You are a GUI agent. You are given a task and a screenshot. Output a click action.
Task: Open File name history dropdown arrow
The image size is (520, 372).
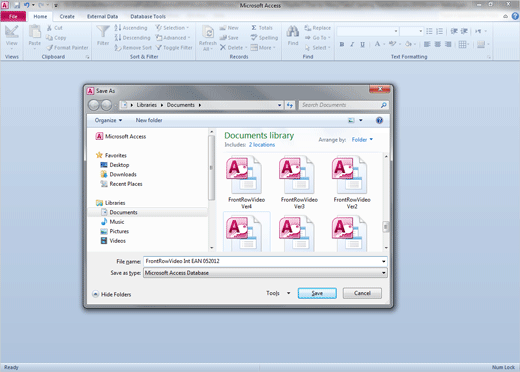pyautogui.click(x=384, y=261)
